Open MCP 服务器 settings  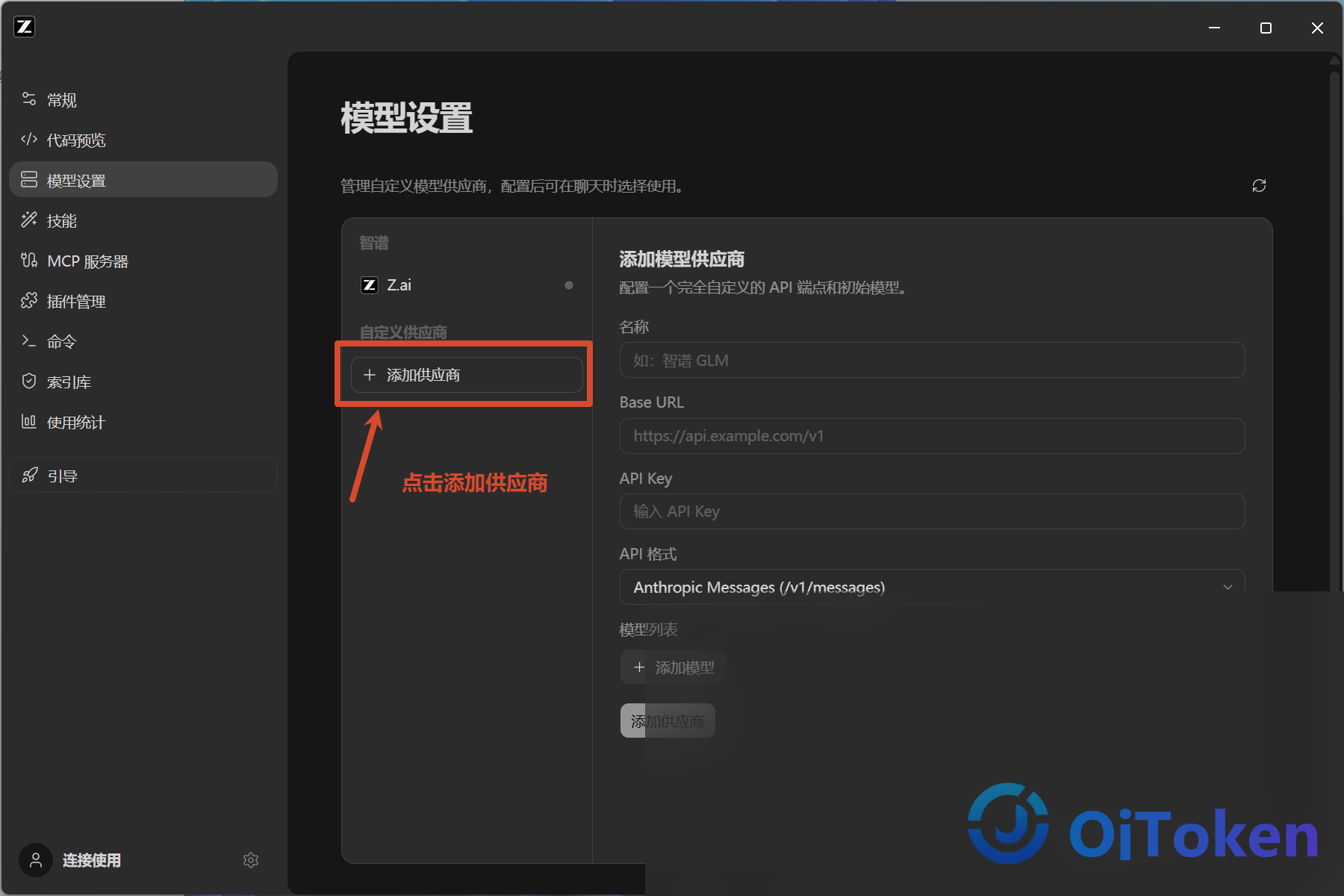143,261
